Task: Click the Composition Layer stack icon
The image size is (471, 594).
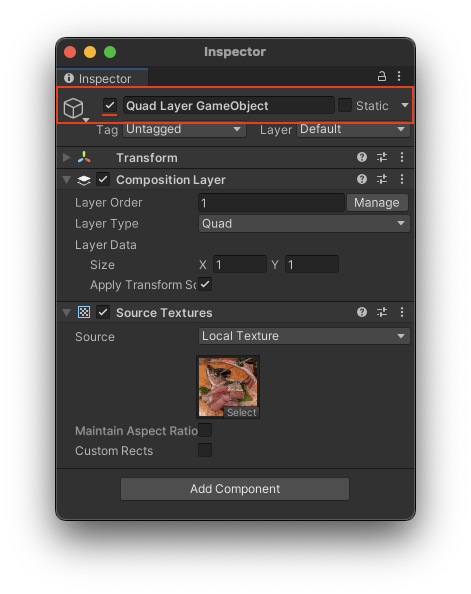Action: tap(84, 180)
